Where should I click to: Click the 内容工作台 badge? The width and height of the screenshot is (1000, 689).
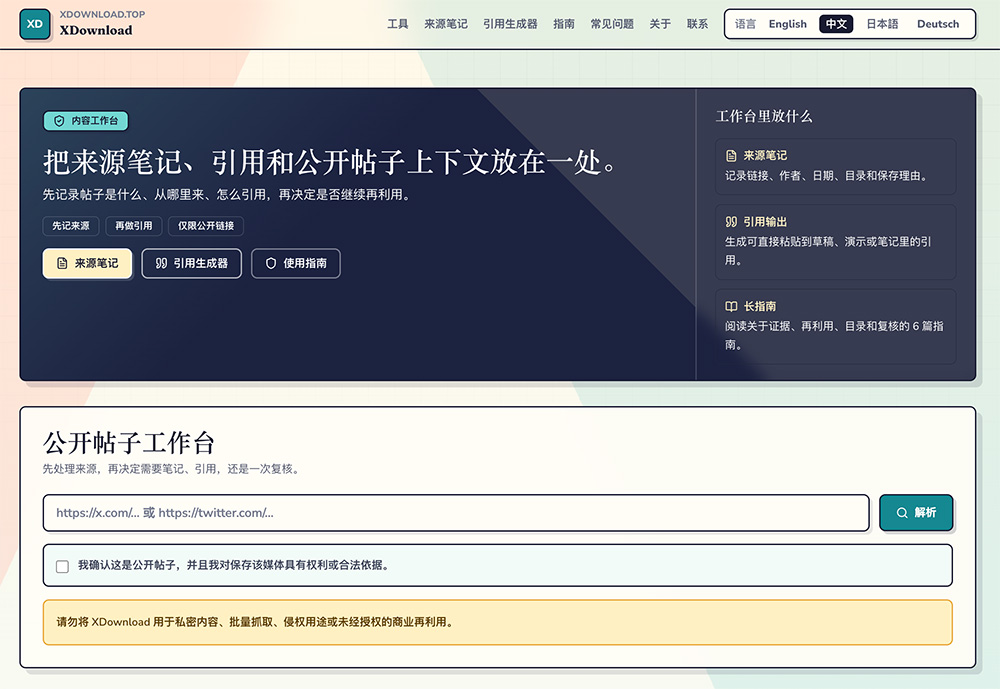[86, 121]
